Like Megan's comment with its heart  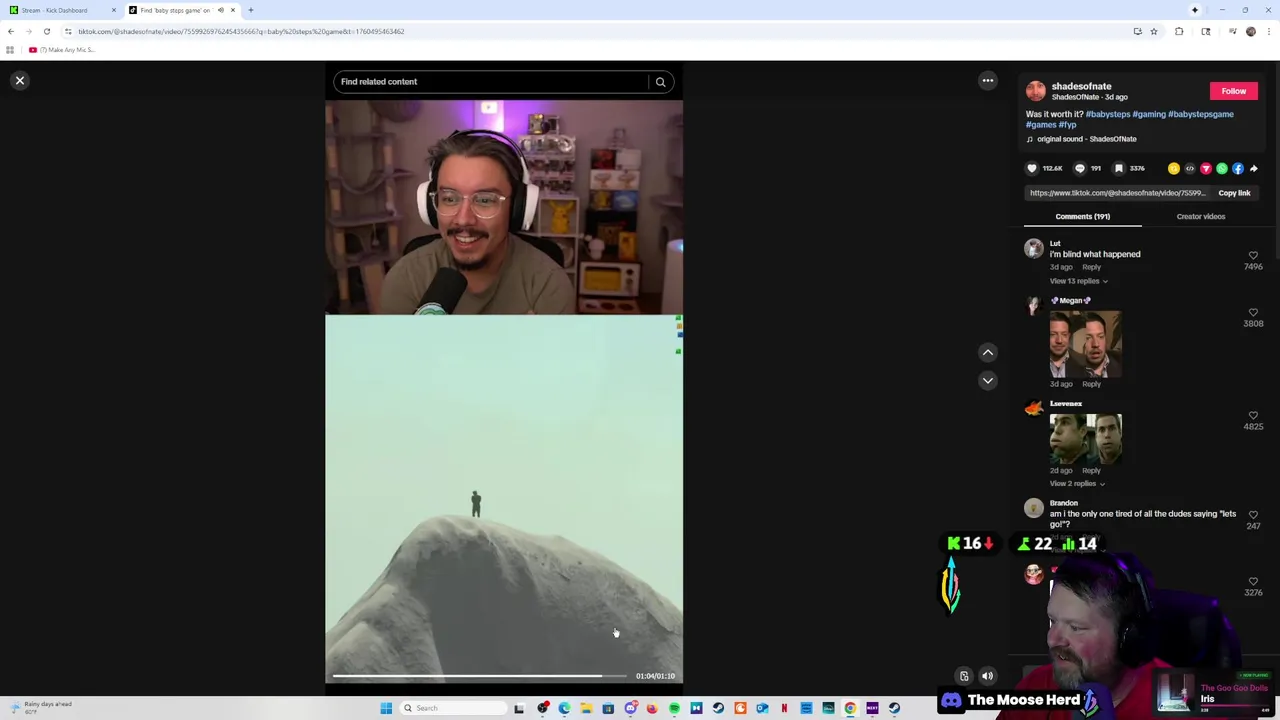[1253, 312]
